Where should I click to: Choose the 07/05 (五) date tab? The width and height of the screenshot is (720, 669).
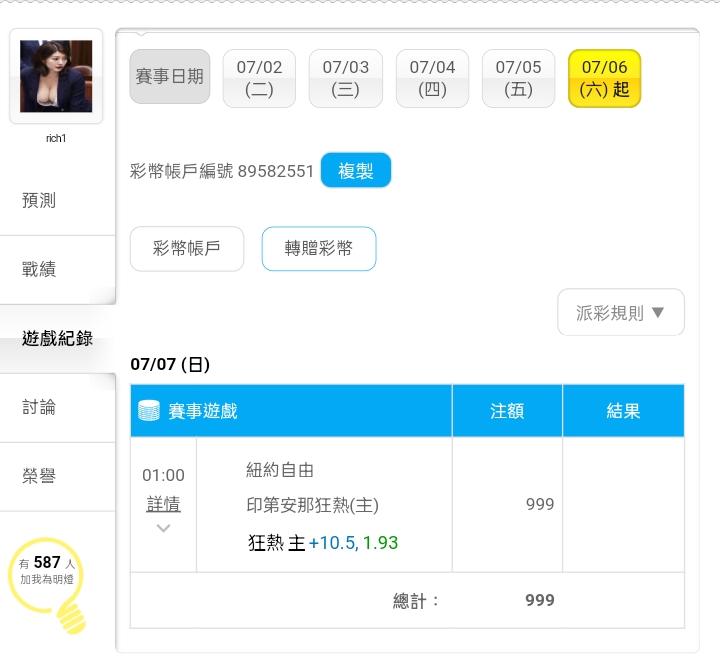pyautogui.click(x=518, y=79)
